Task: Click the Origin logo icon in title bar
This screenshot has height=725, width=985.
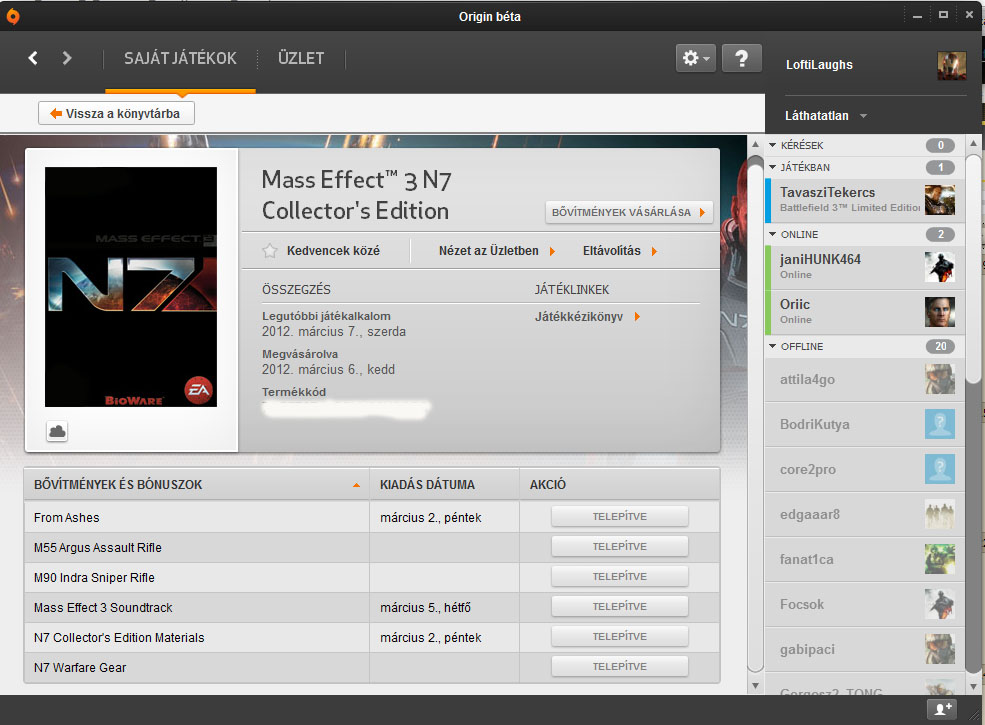Action: pos(12,16)
